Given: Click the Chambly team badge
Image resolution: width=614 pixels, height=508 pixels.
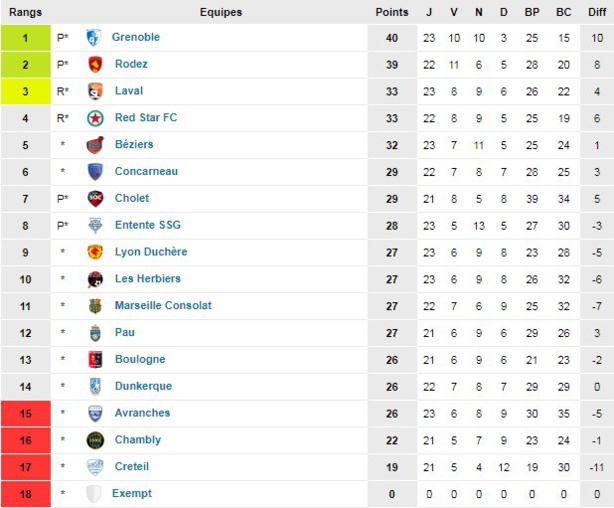Looking at the screenshot, I should click(95, 440).
